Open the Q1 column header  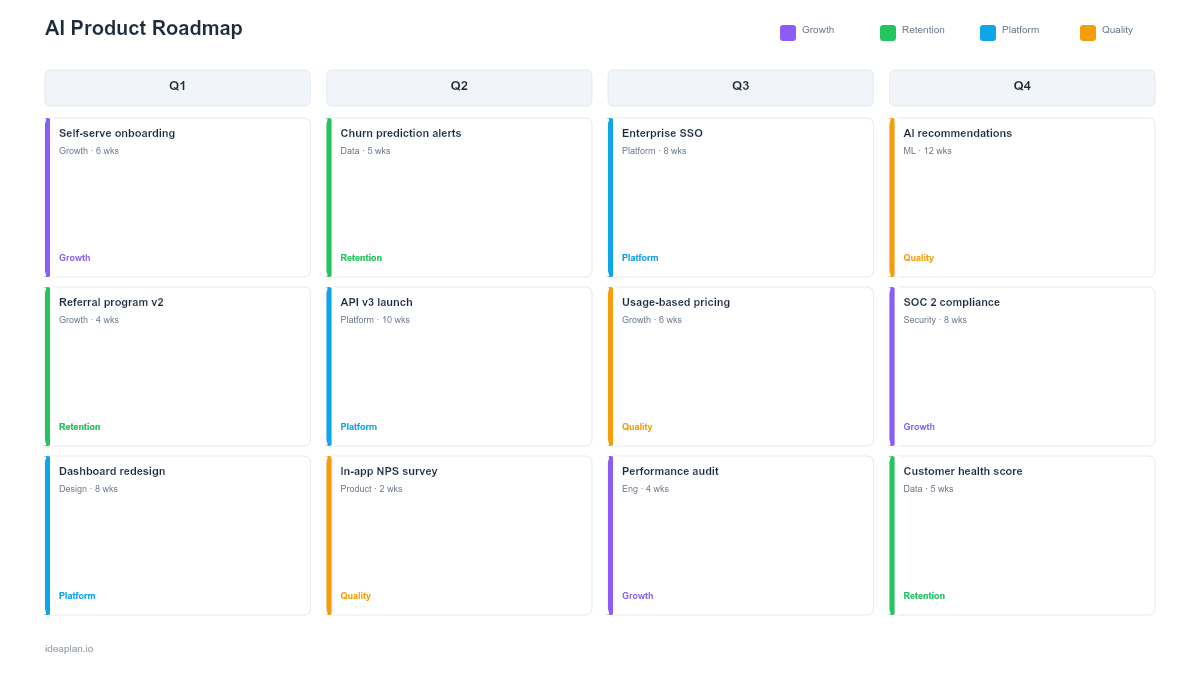point(177,87)
